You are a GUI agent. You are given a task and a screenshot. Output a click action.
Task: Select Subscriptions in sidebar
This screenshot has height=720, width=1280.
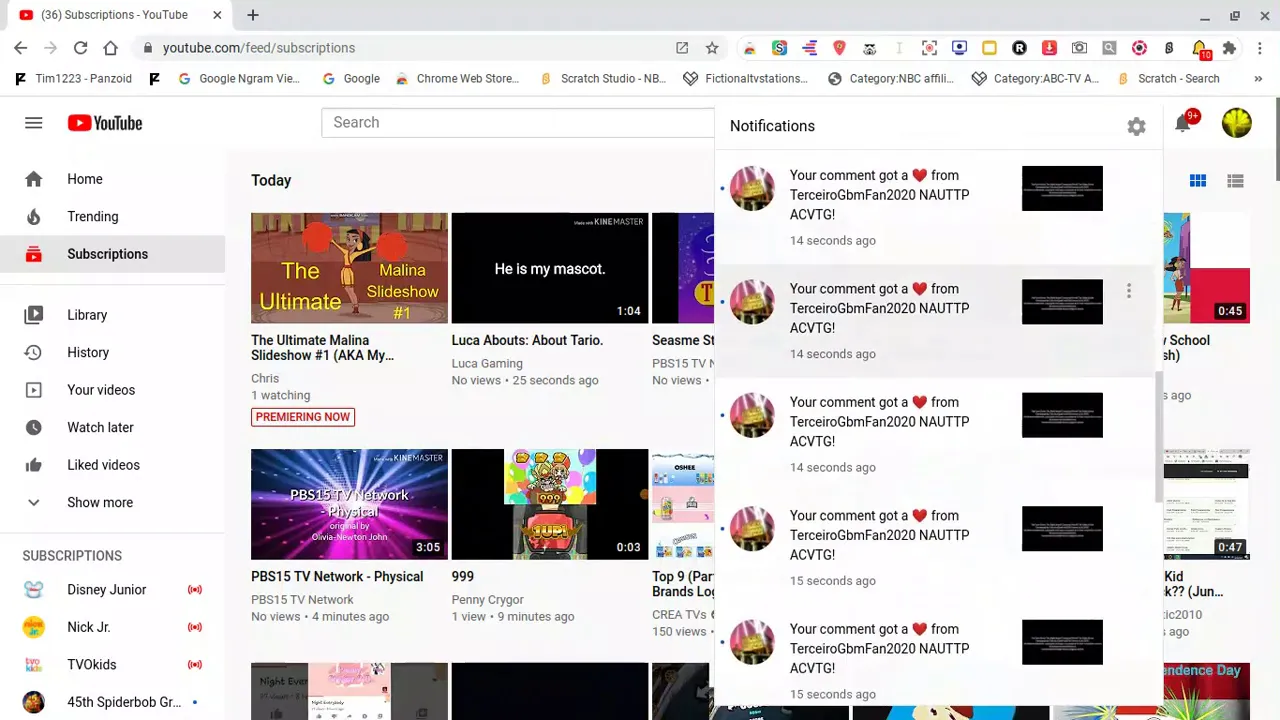coord(112,254)
